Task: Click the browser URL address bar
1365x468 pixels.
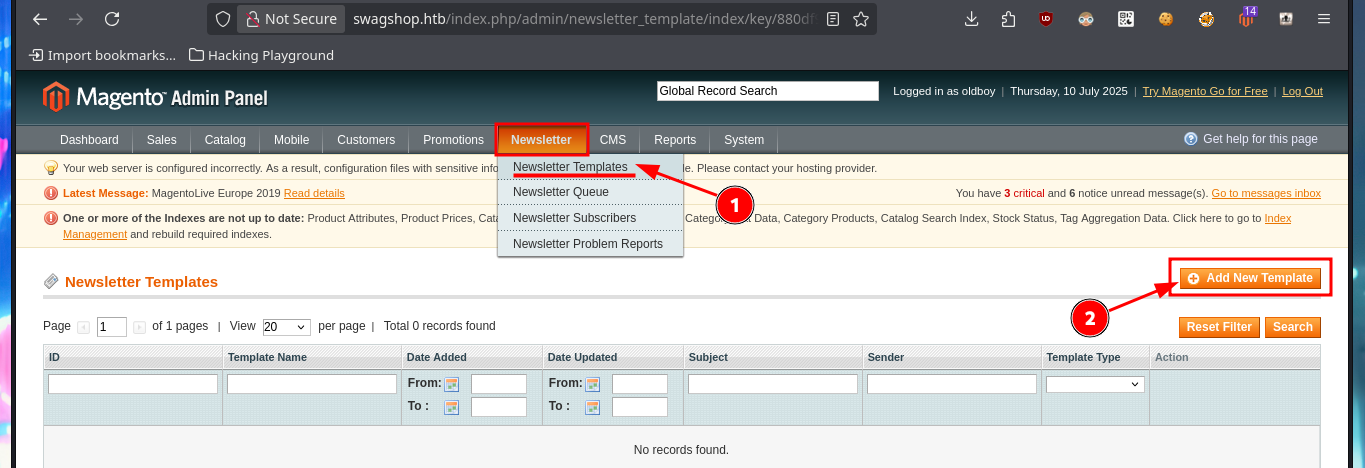Action: pos(584,19)
